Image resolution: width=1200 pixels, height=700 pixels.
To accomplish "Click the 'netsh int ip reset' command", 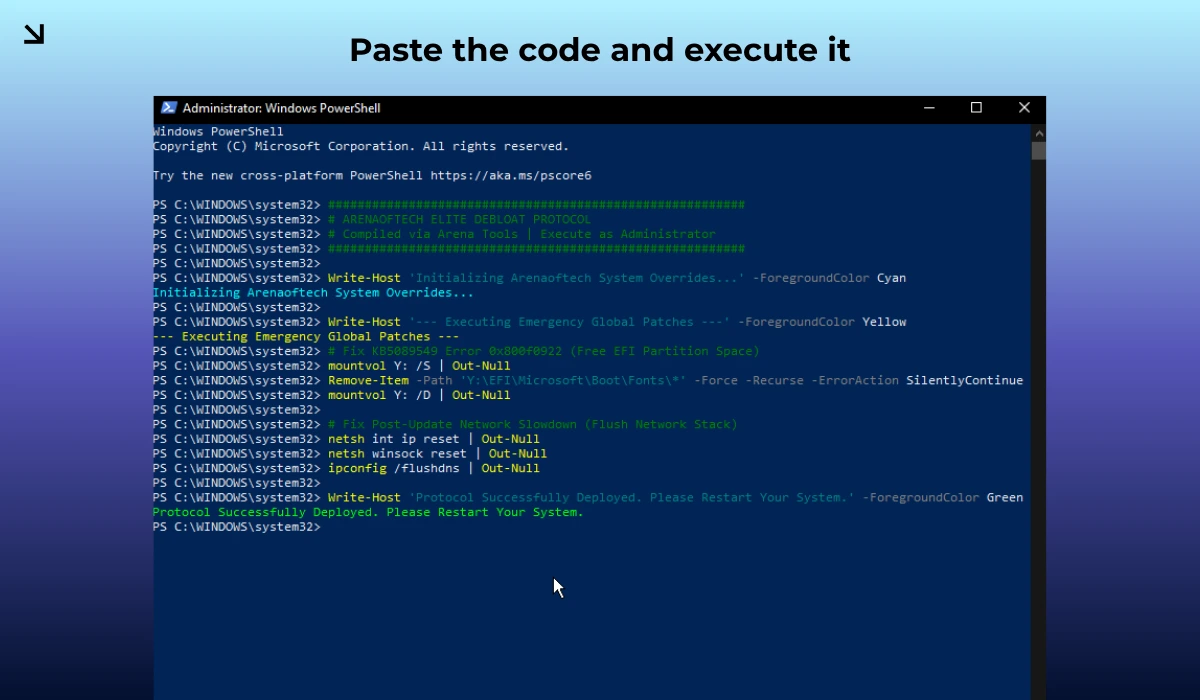I will tap(394, 439).
